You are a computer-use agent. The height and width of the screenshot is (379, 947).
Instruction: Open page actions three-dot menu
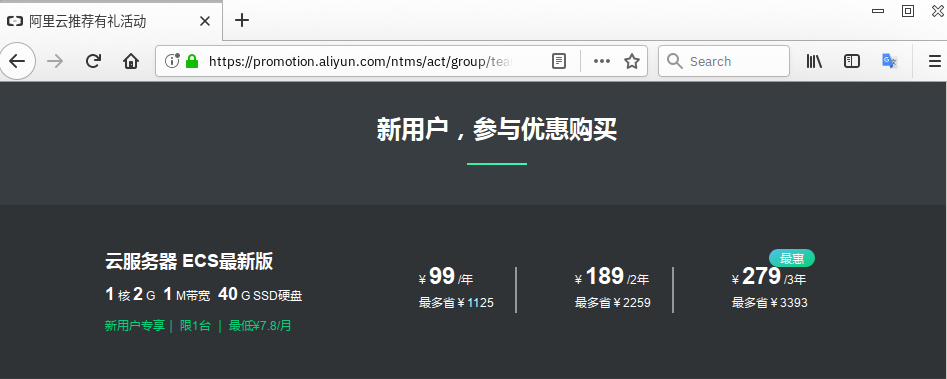click(x=602, y=61)
